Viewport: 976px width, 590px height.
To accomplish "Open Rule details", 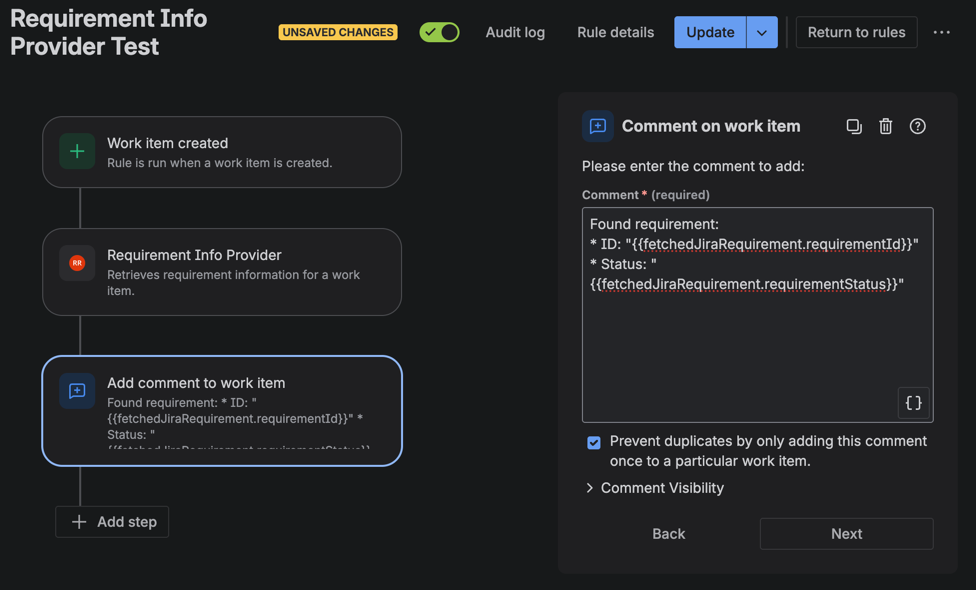I will [x=615, y=32].
